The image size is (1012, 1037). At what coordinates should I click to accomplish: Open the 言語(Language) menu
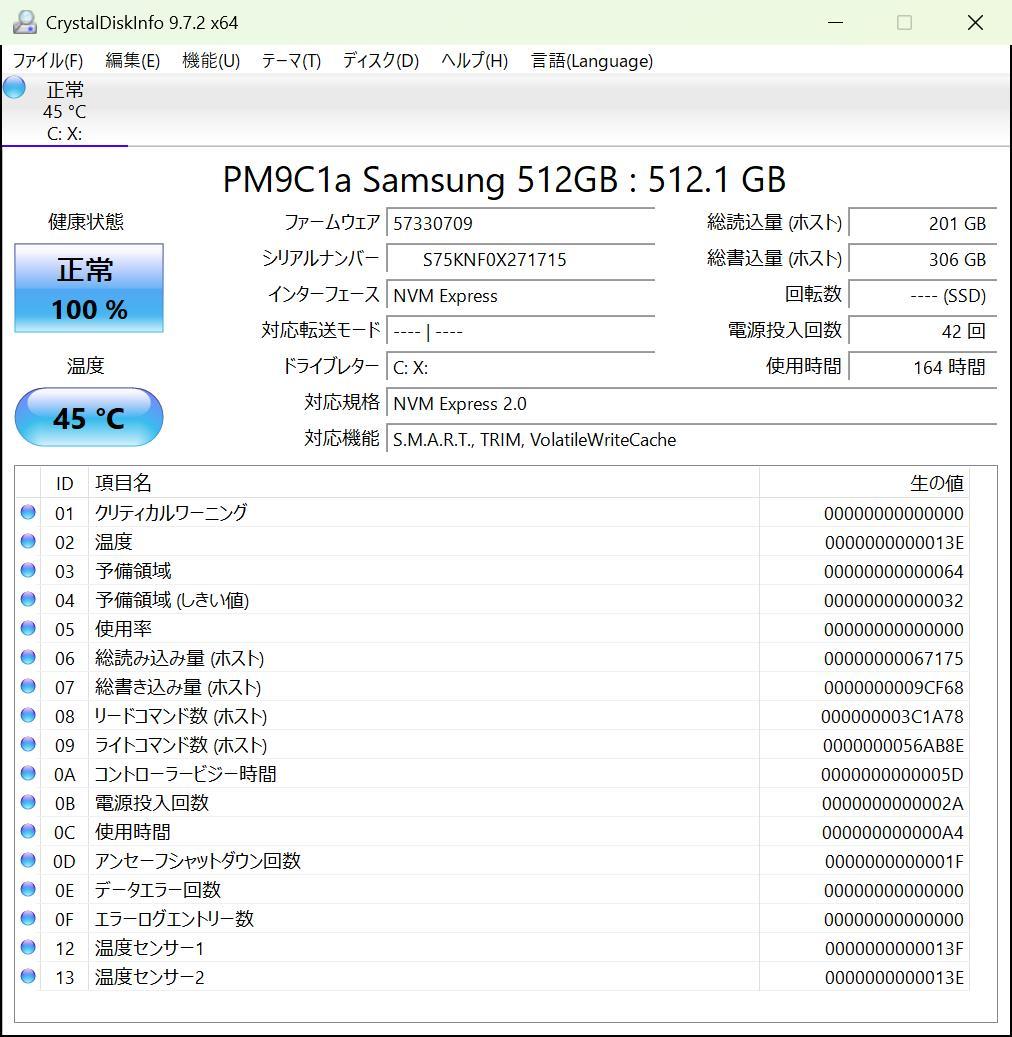pyautogui.click(x=591, y=61)
